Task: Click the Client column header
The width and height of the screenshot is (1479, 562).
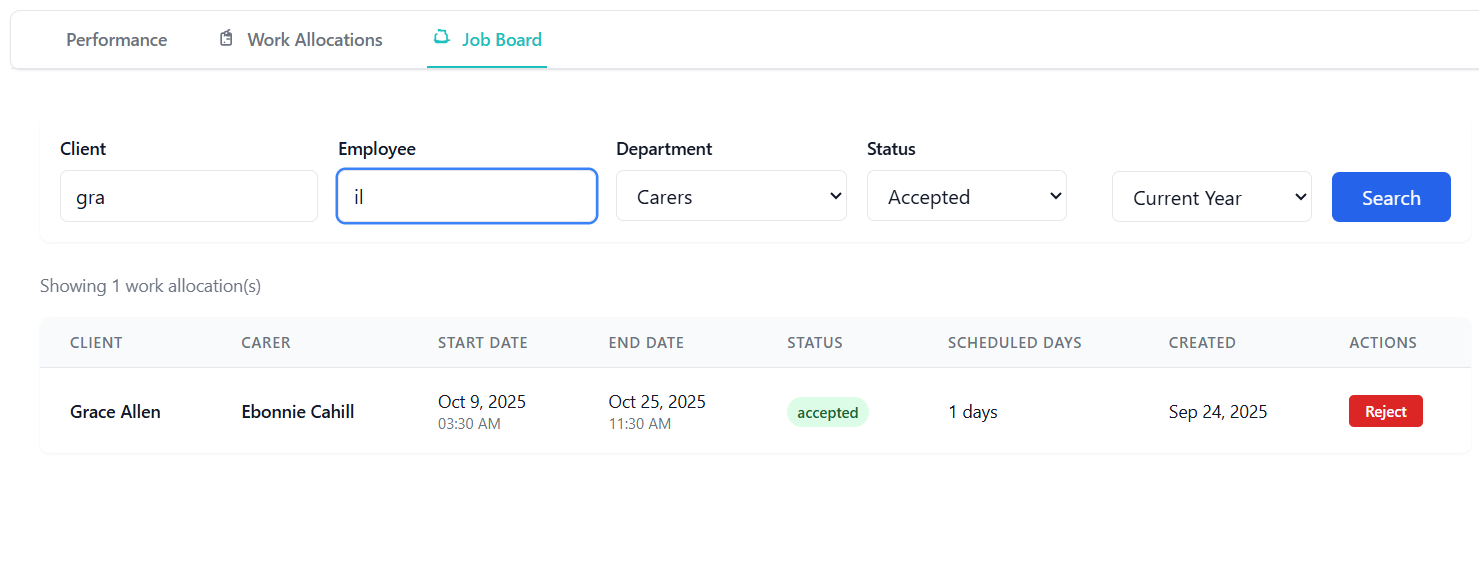Action: 96,343
